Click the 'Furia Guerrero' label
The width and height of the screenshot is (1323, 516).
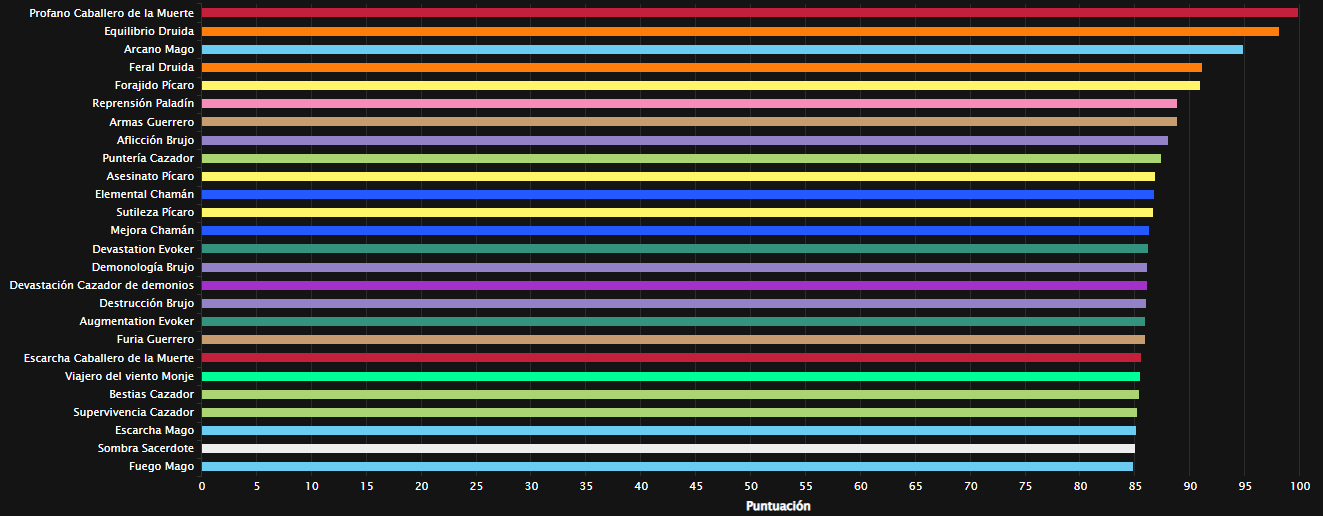(155, 339)
